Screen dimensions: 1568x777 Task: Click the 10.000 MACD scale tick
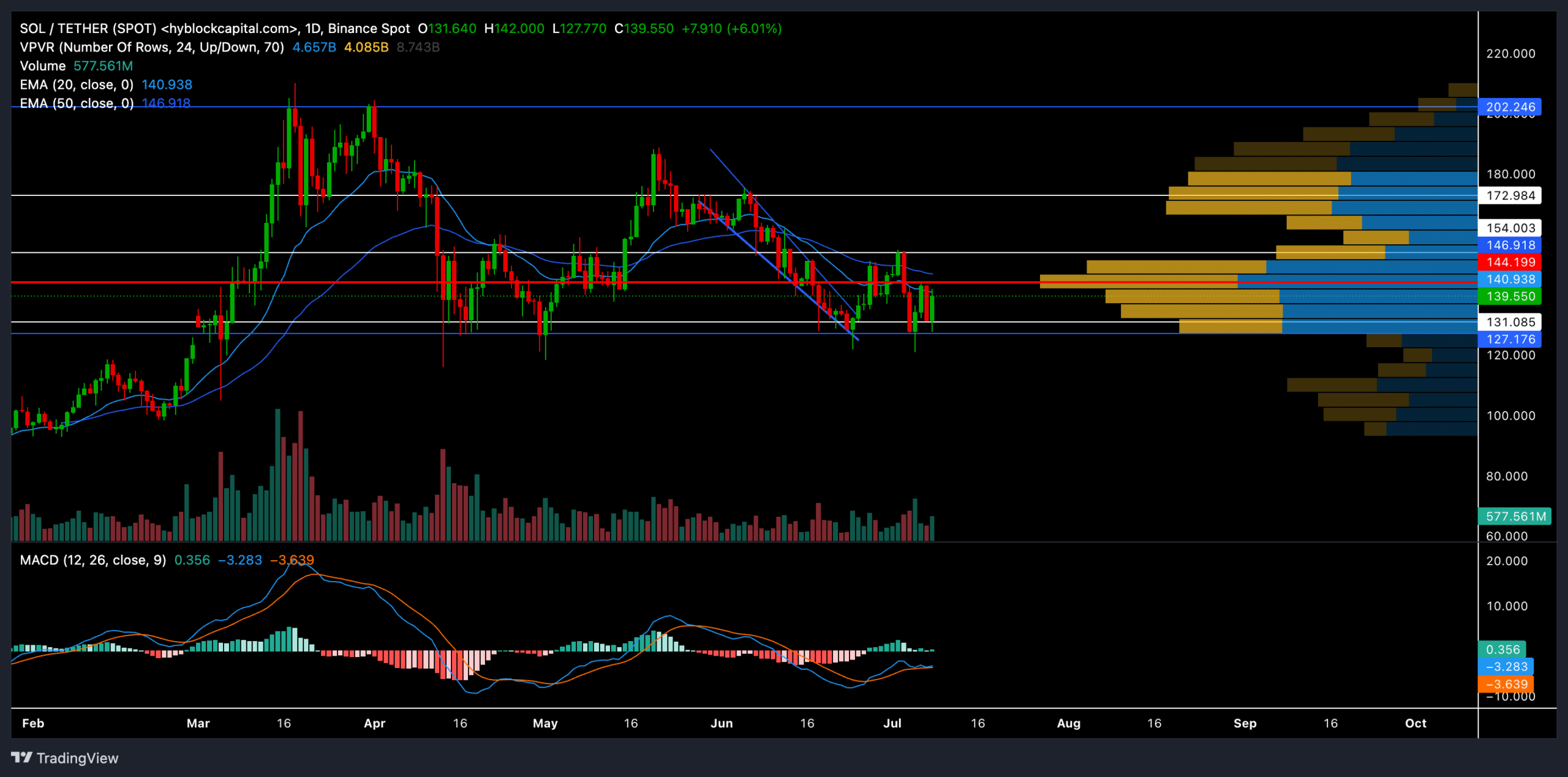1507,606
